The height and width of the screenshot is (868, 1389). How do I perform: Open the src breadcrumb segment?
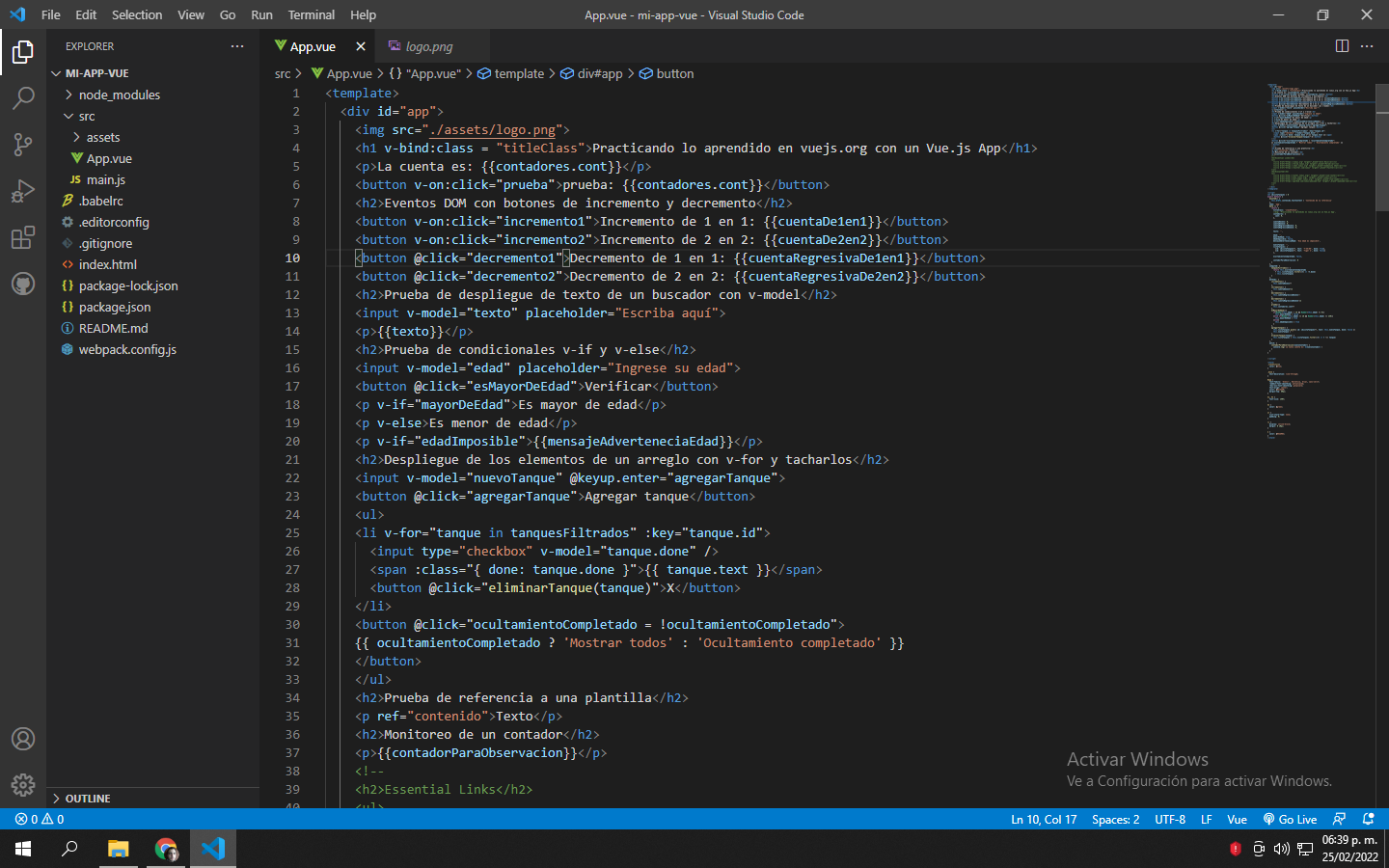pyautogui.click(x=283, y=73)
